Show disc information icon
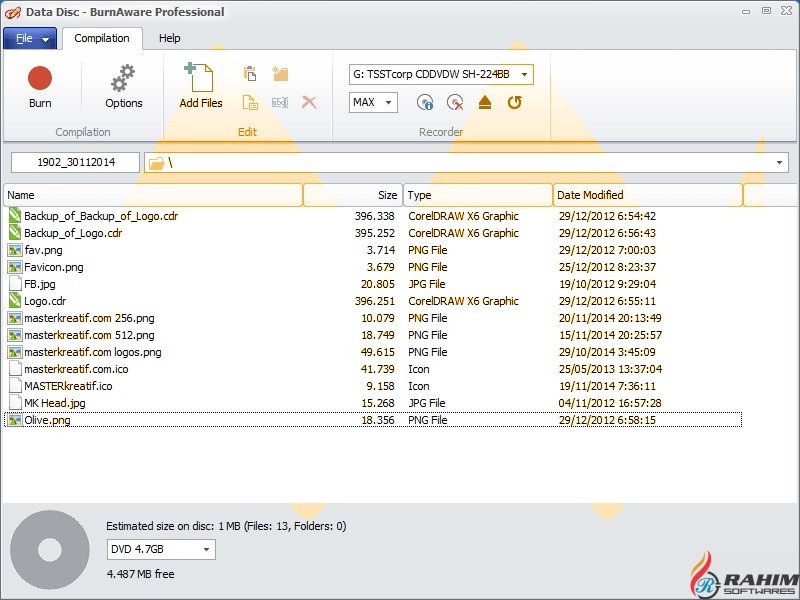This screenshot has height=600, width=800. point(425,103)
